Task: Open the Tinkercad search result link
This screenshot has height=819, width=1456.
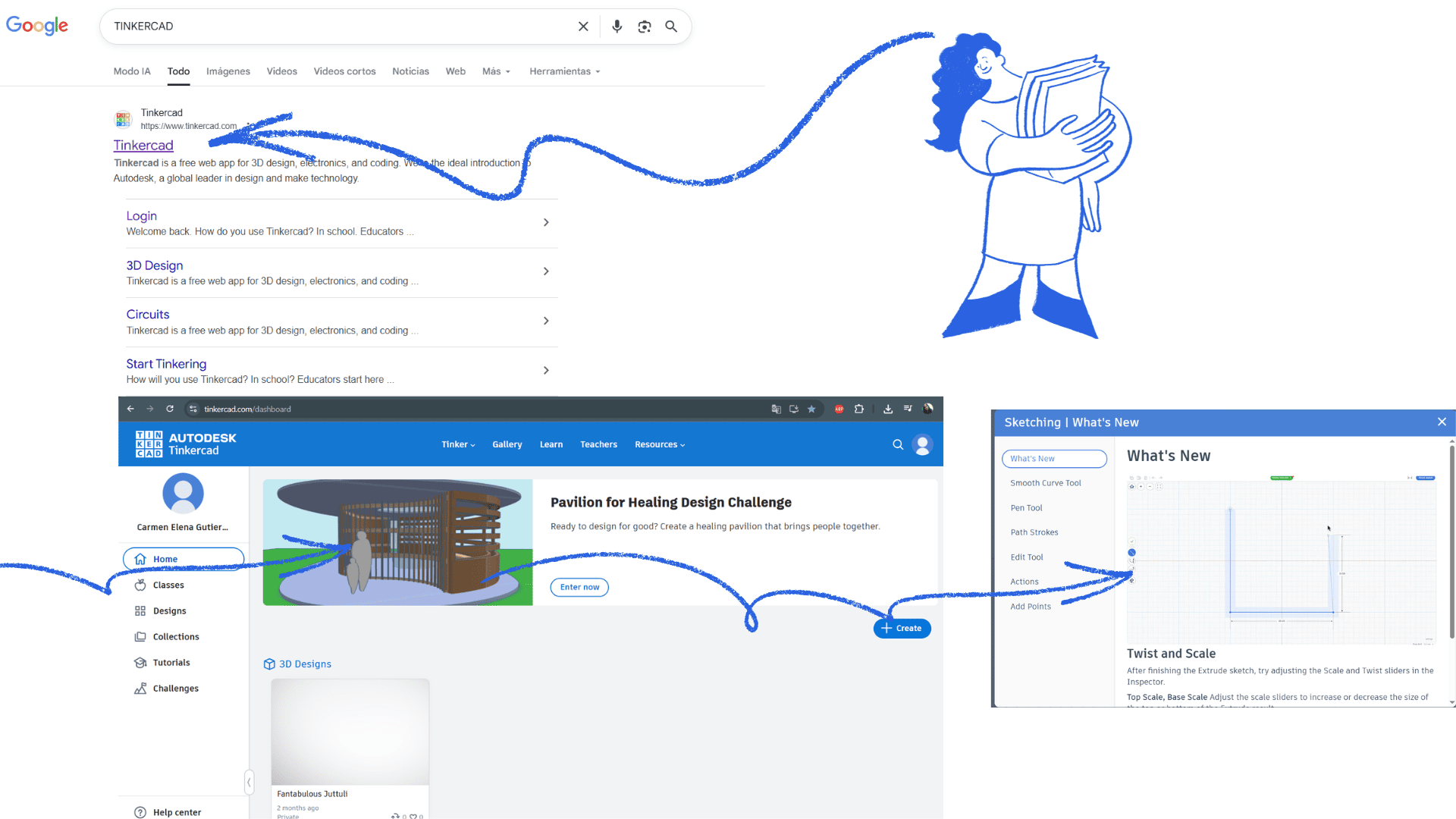Action: pyautogui.click(x=143, y=146)
